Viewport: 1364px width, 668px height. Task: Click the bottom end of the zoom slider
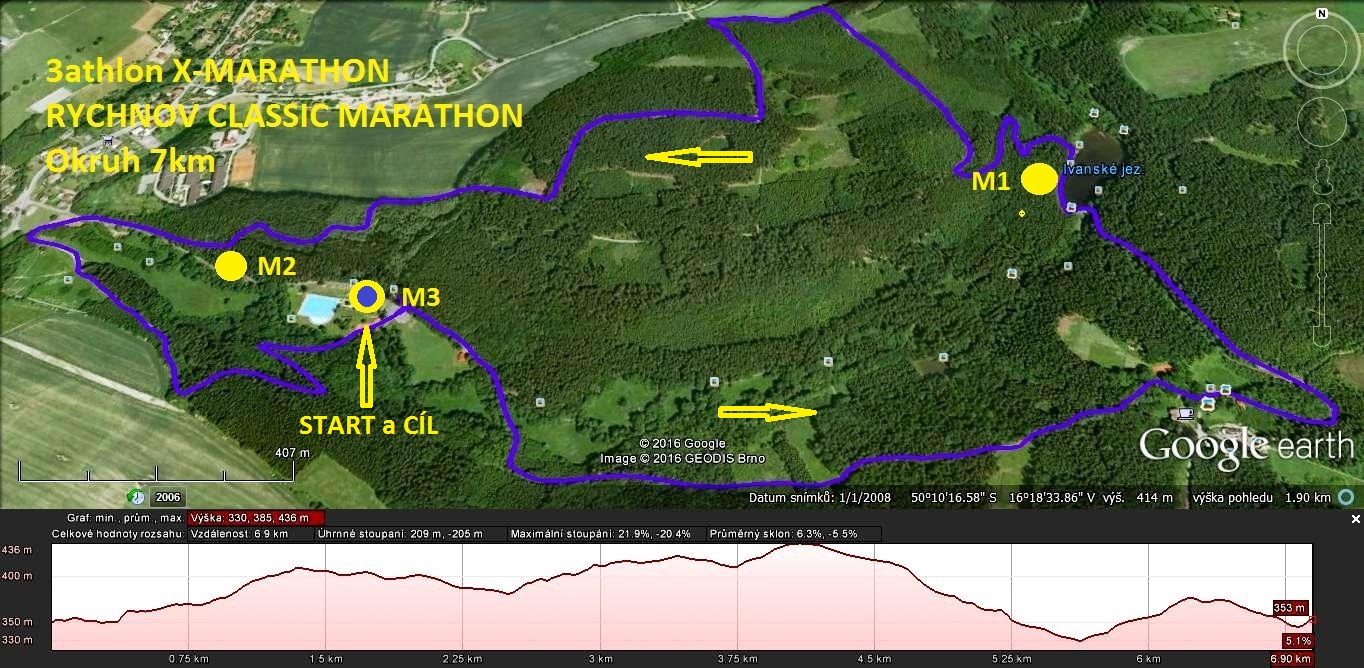(1322, 334)
